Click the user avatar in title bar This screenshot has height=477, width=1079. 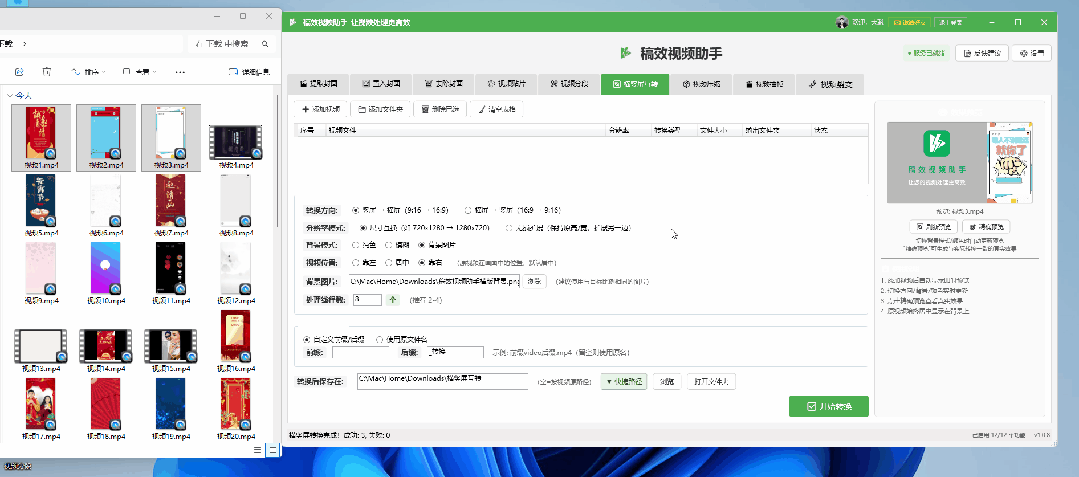[841, 22]
